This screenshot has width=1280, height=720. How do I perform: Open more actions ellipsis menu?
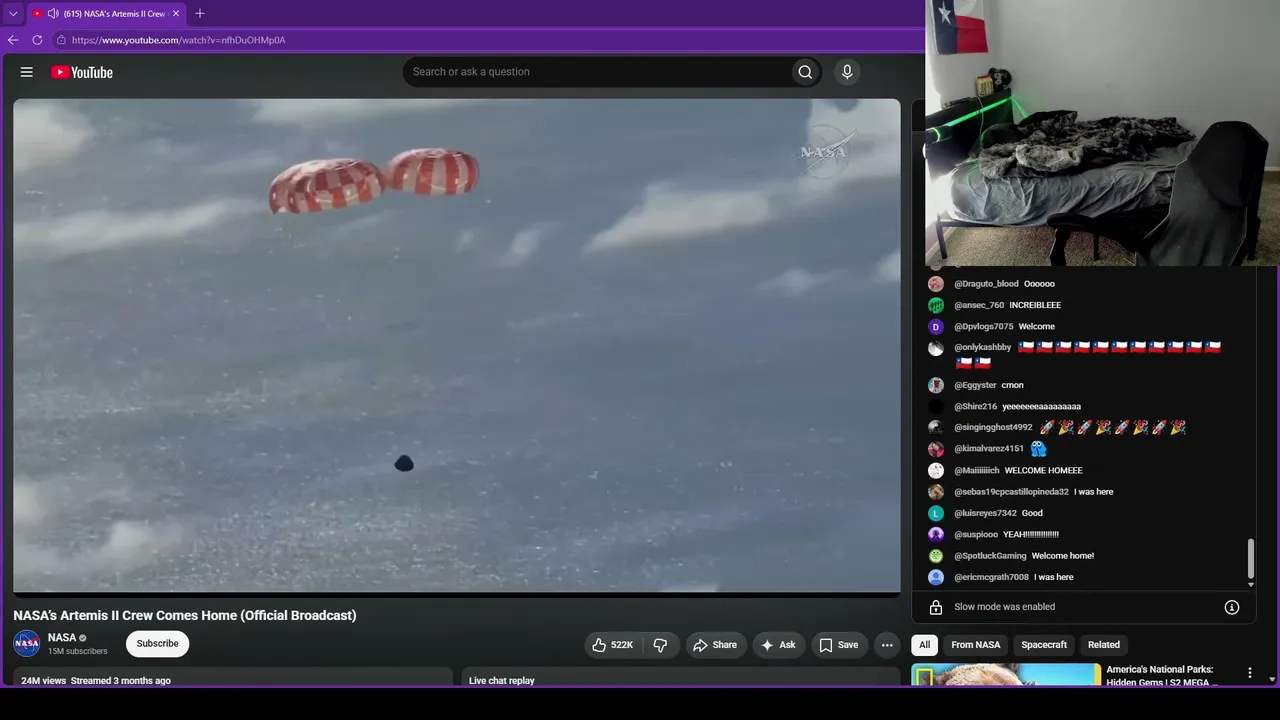click(887, 645)
